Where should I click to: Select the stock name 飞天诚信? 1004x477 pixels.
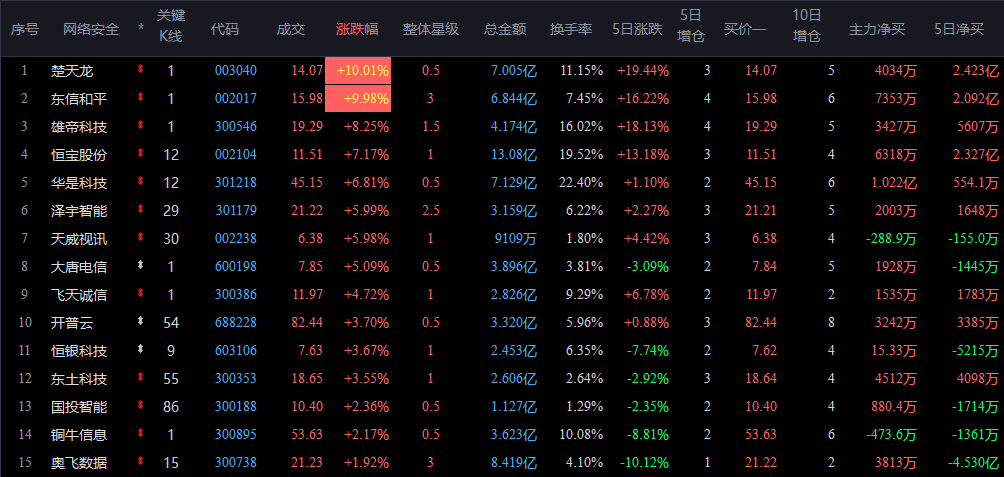[x=79, y=295]
